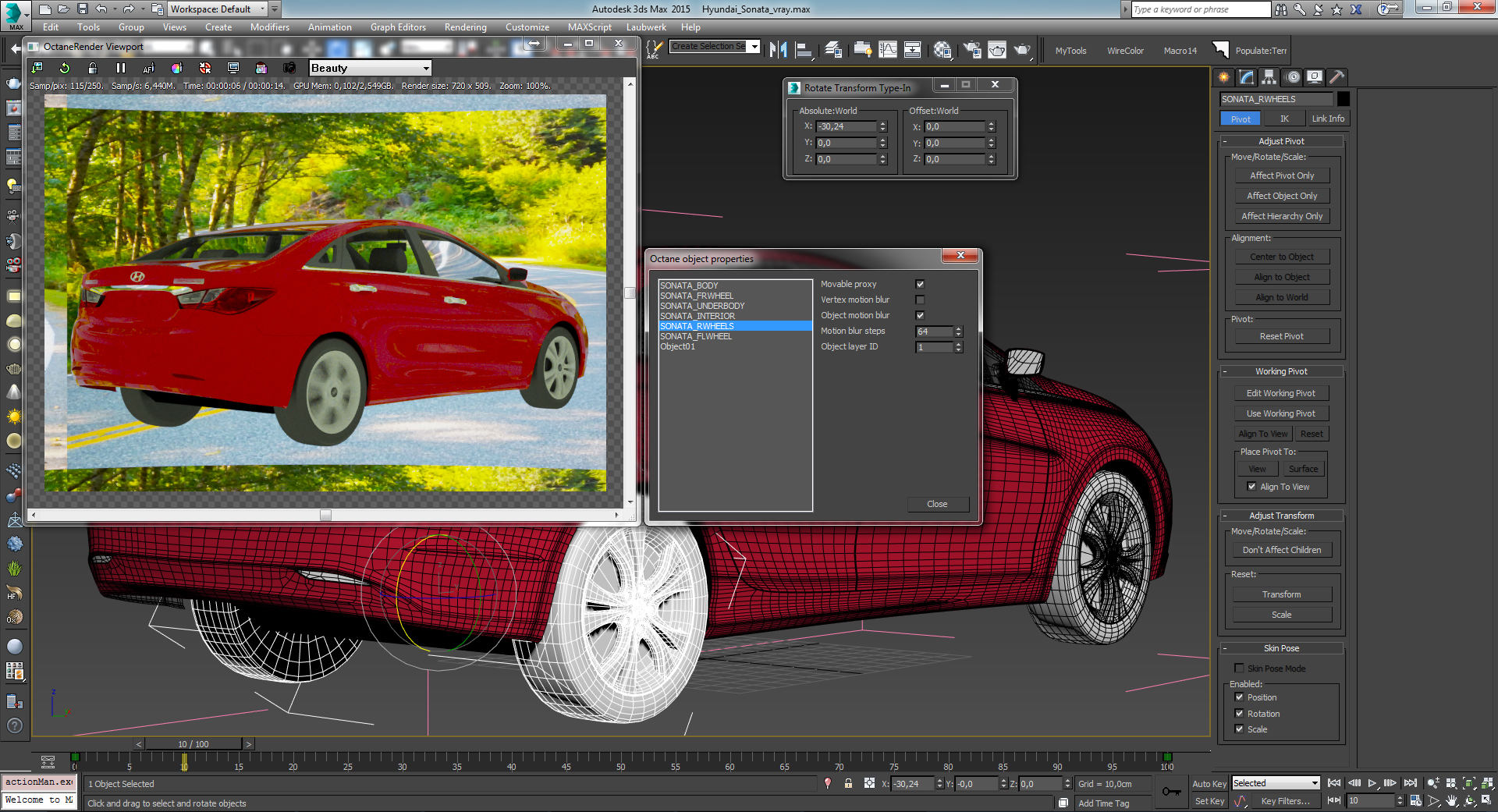Expand the Selected key filter dropdown
Image resolution: width=1498 pixels, height=812 pixels.
point(1315,783)
